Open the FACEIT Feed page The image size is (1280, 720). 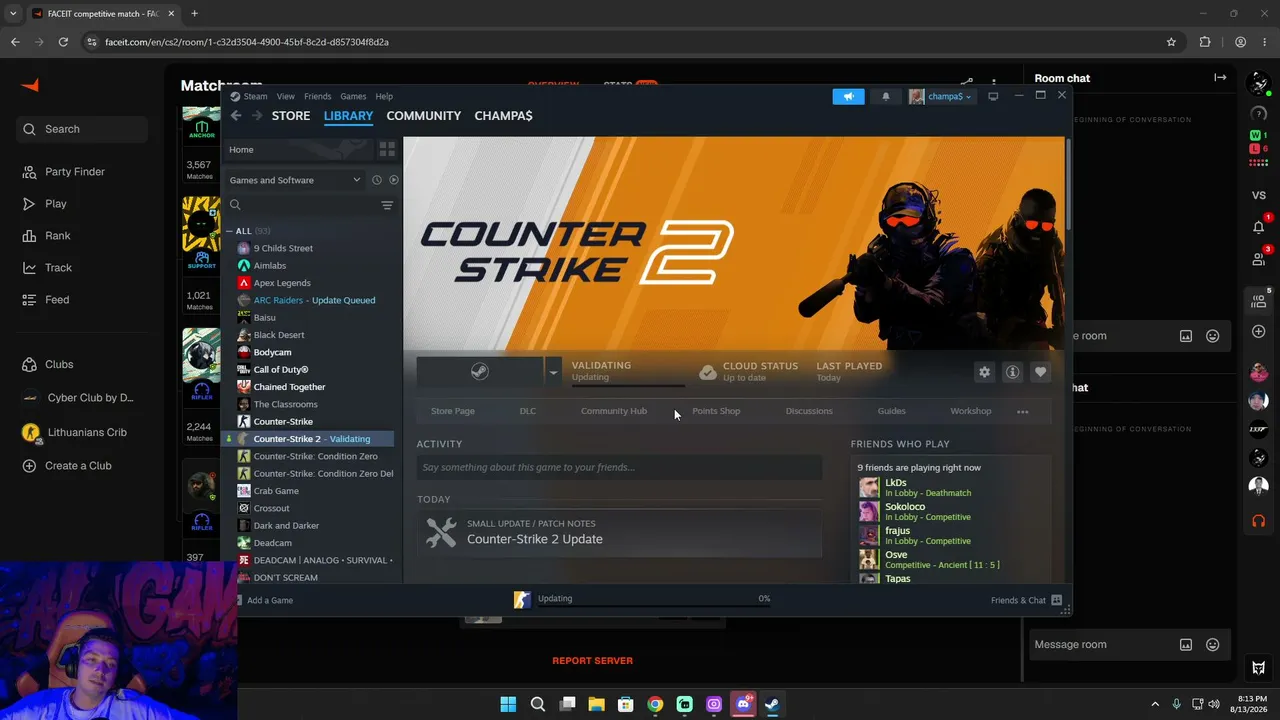coord(57,300)
